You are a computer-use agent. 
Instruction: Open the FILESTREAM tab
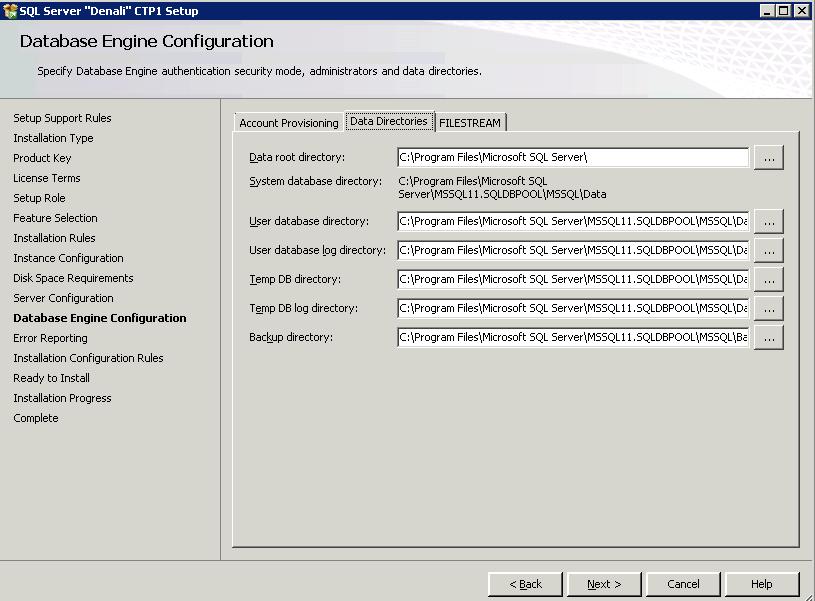[x=470, y=123]
